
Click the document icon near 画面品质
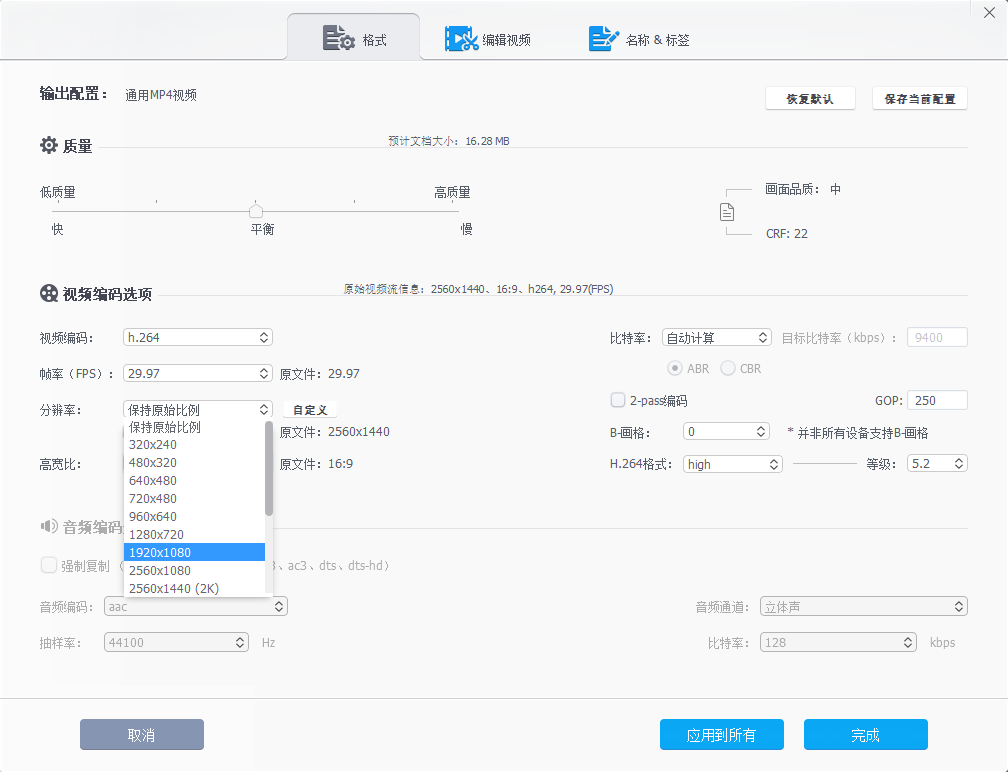[x=727, y=210]
